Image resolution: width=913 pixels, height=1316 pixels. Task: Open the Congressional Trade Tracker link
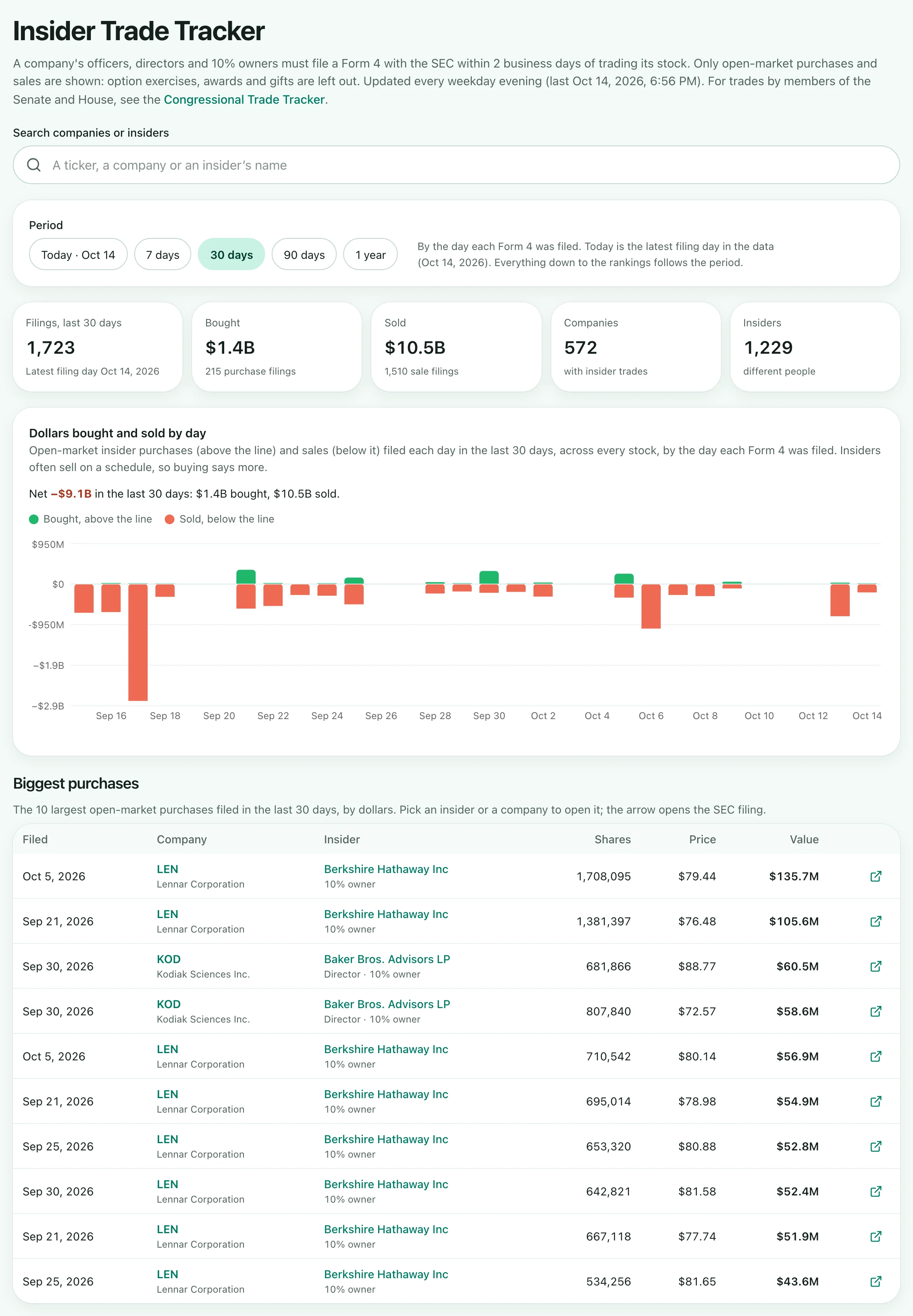tap(244, 100)
